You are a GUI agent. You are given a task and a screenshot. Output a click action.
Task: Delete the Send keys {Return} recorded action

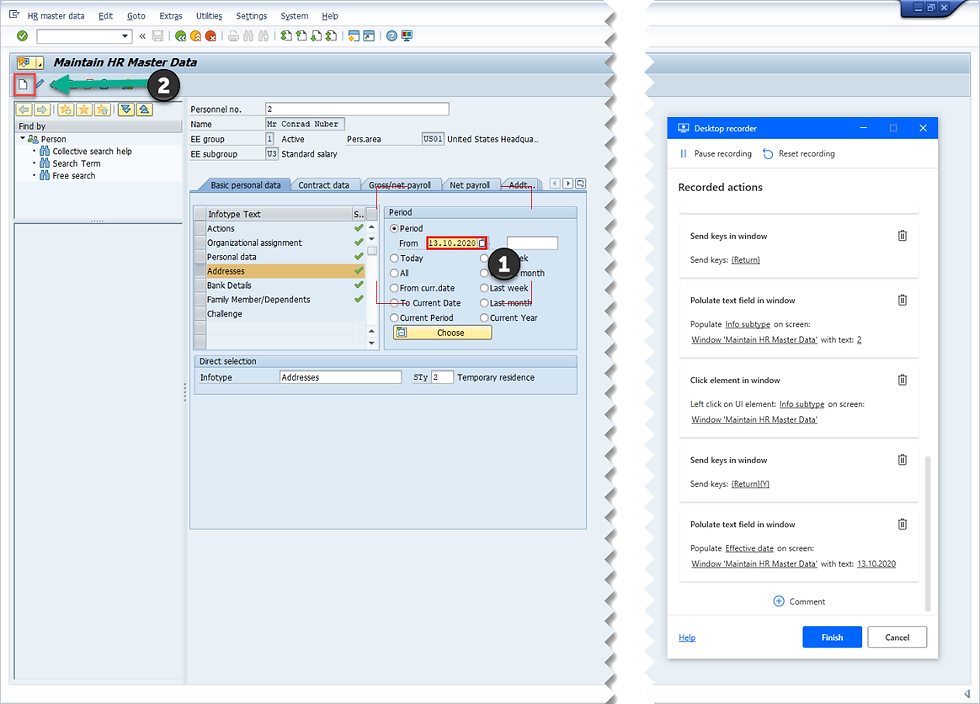(902, 236)
